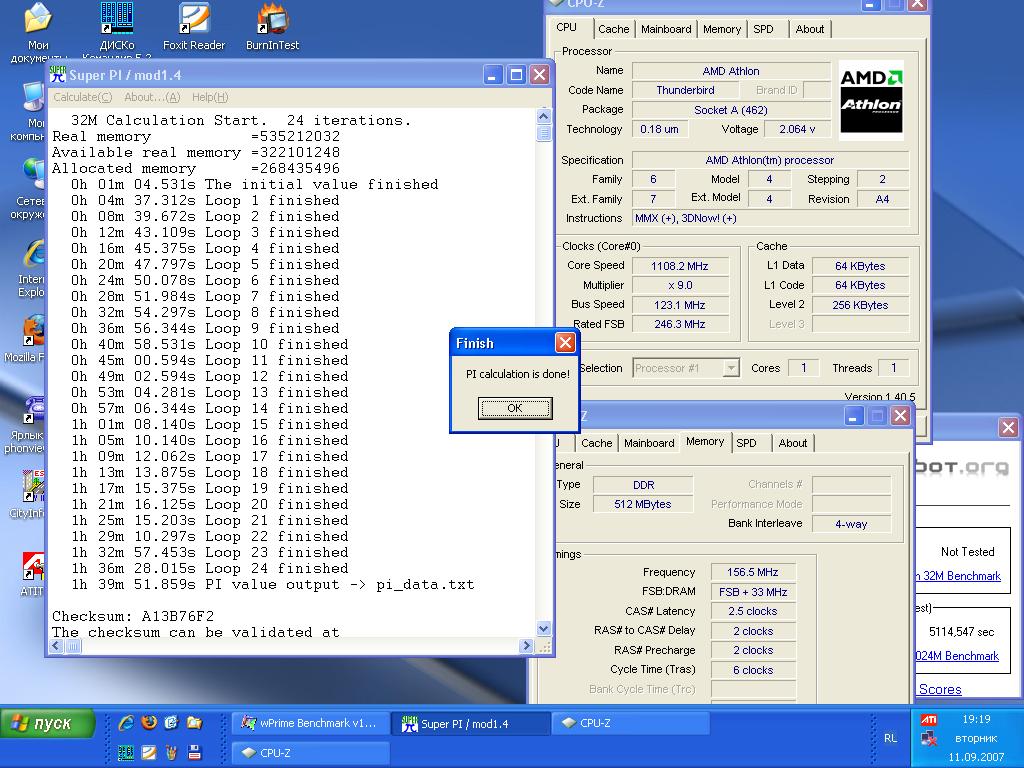
Task: Click the folder icon in Quick Launch
Action: (x=195, y=722)
